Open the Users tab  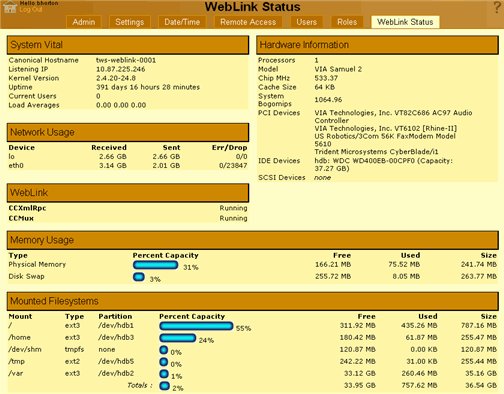[306, 22]
